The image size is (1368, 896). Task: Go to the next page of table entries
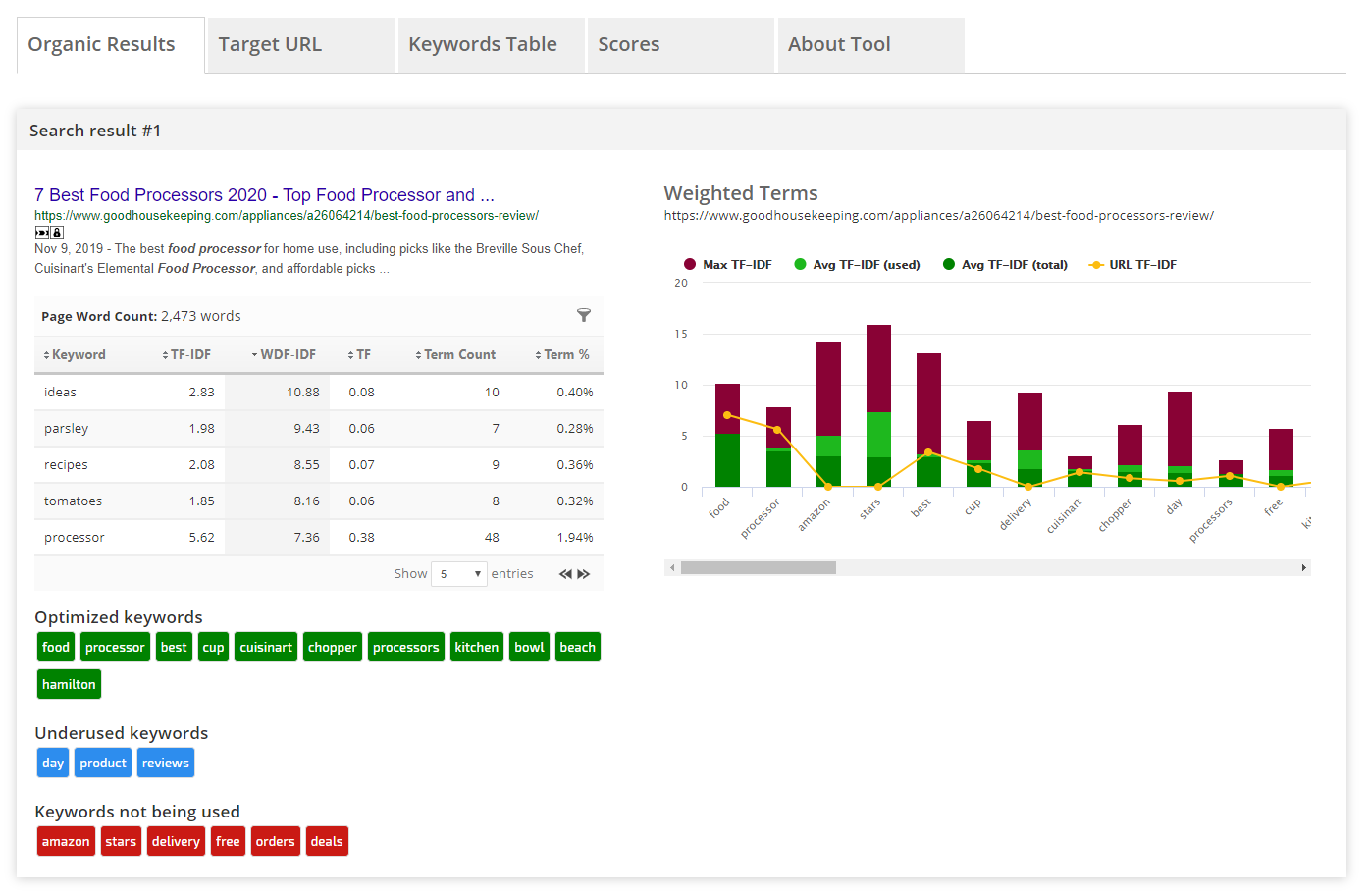tap(584, 574)
